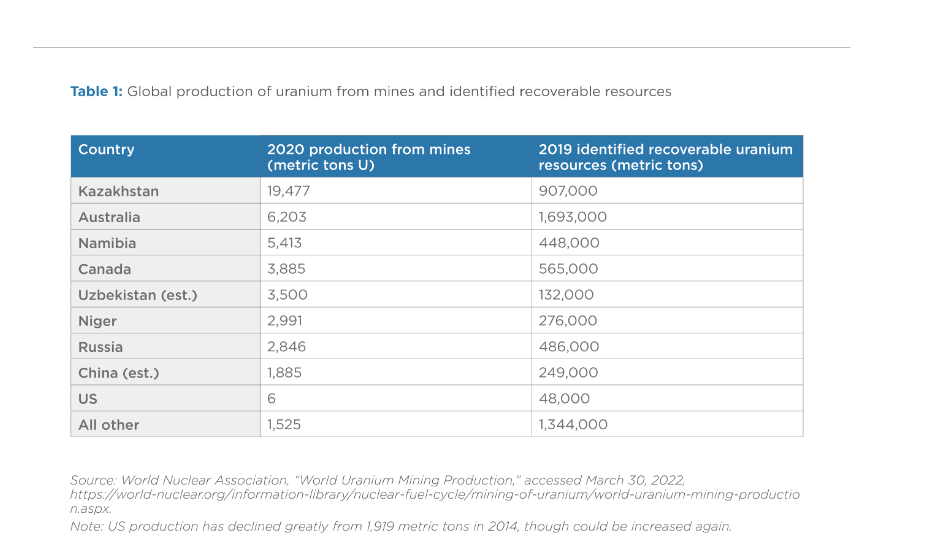
Task: Click Kazakhstan's production value 19,477
Action: point(288,191)
